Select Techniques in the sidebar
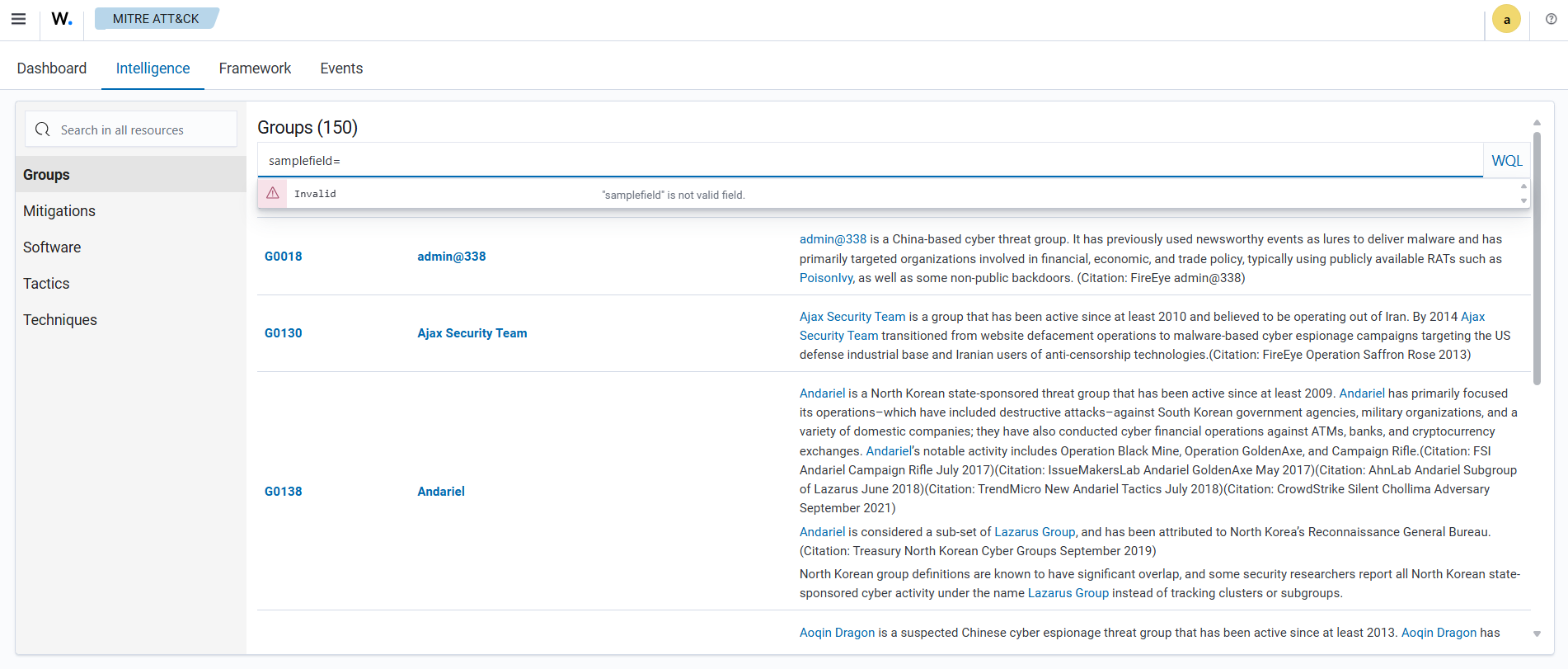This screenshot has width=1568, height=669. point(60,320)
